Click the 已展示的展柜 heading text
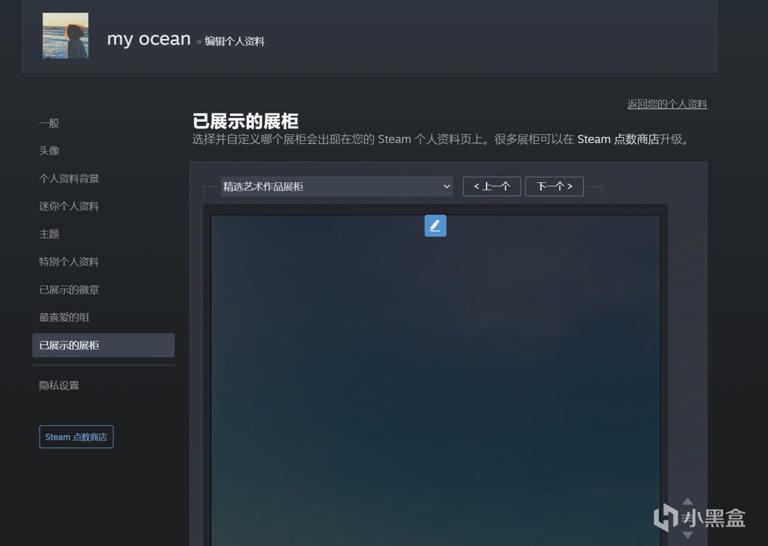The height and width of the screenshot is (546, 768). coord(245,121)
